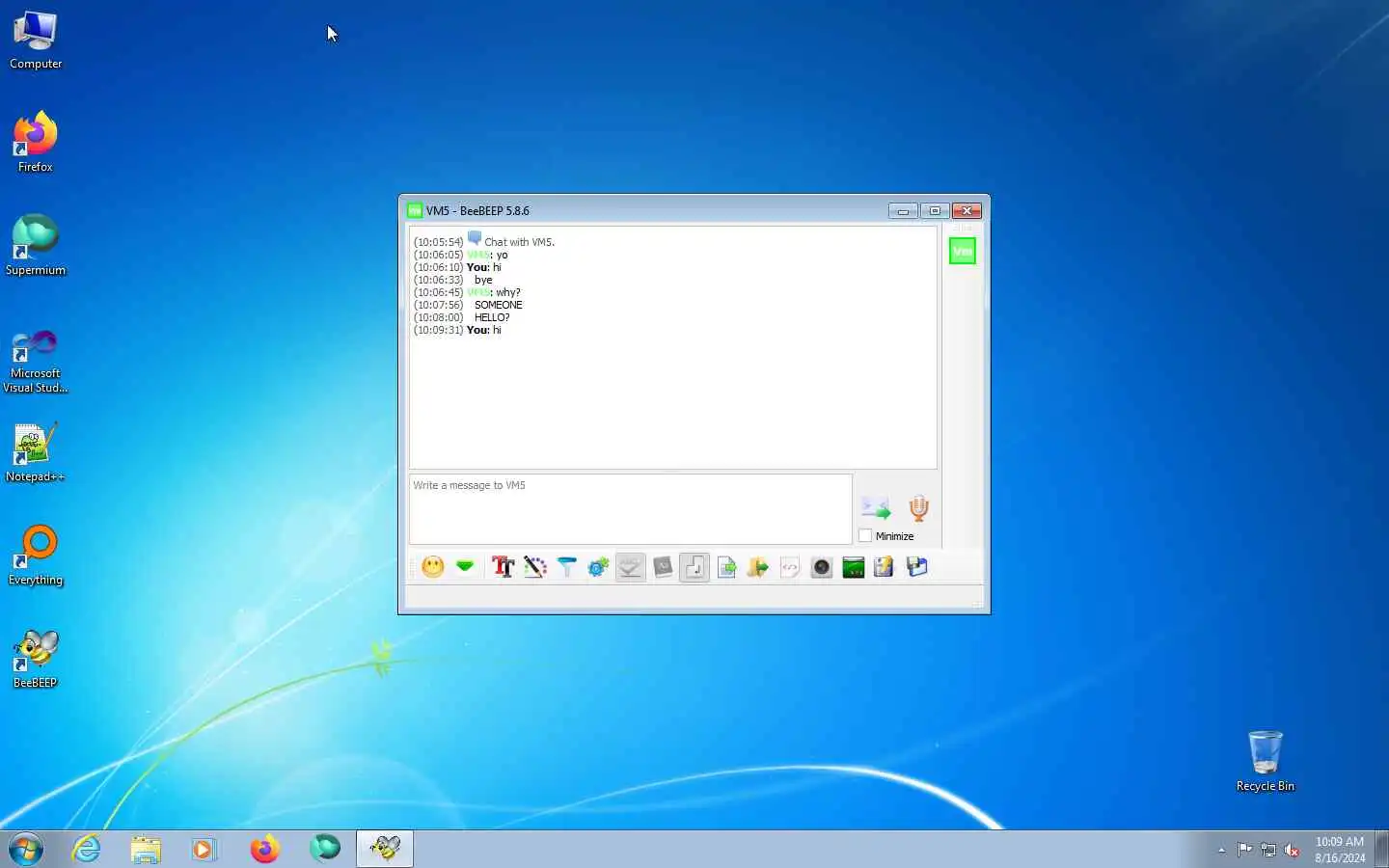Open the chat settings gear icon

(598, 567)
